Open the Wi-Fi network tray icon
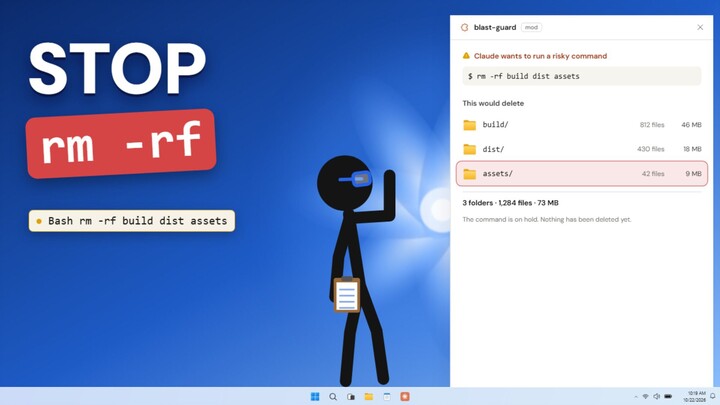The image size is (720, 405). (645, 396)
